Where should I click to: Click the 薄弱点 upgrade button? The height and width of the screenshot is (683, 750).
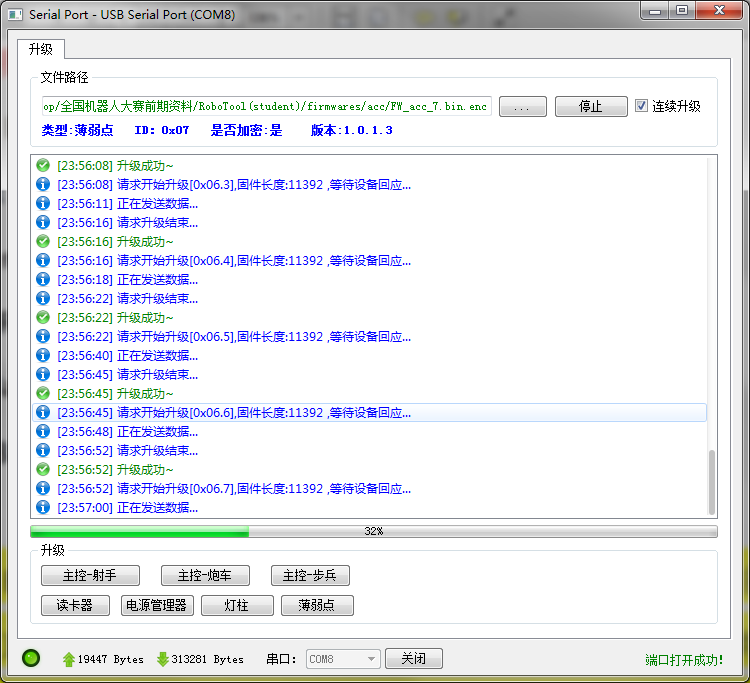point(317,606)
